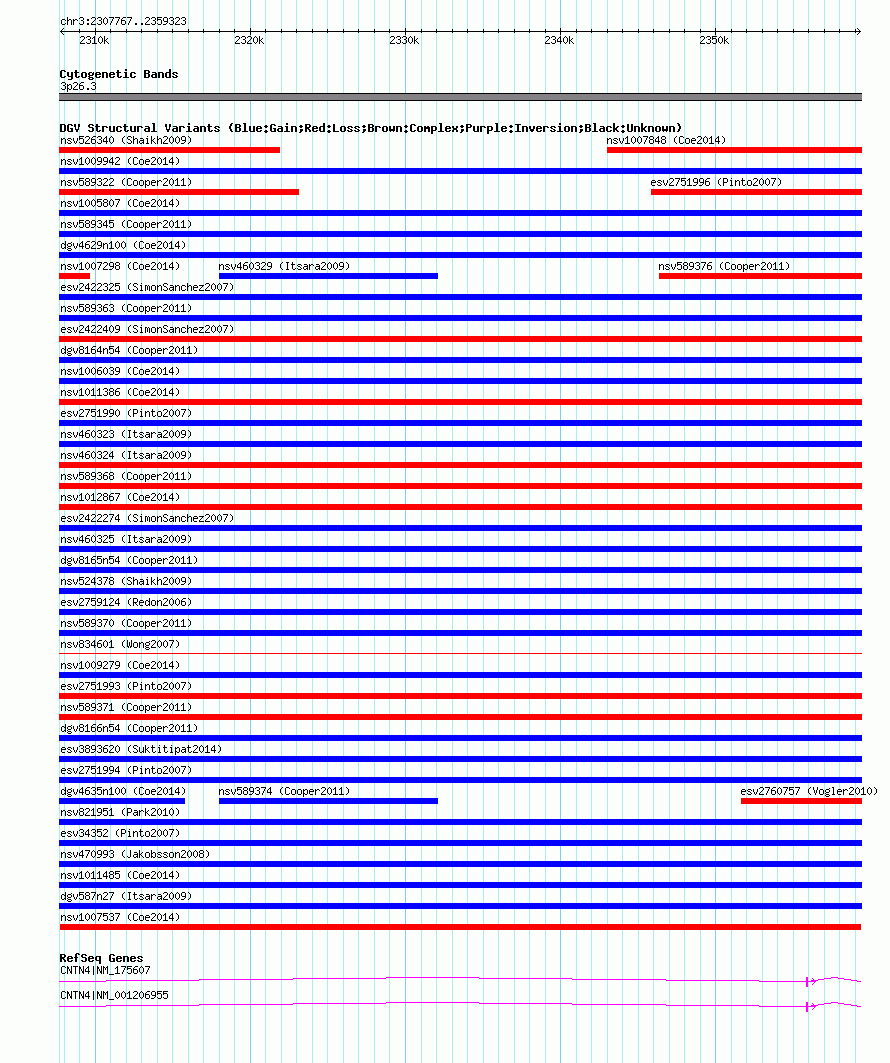The image size is (890, 1063).
Task: Open the nsv589345 (Cooper2011) variant
Action: [126, 224]
